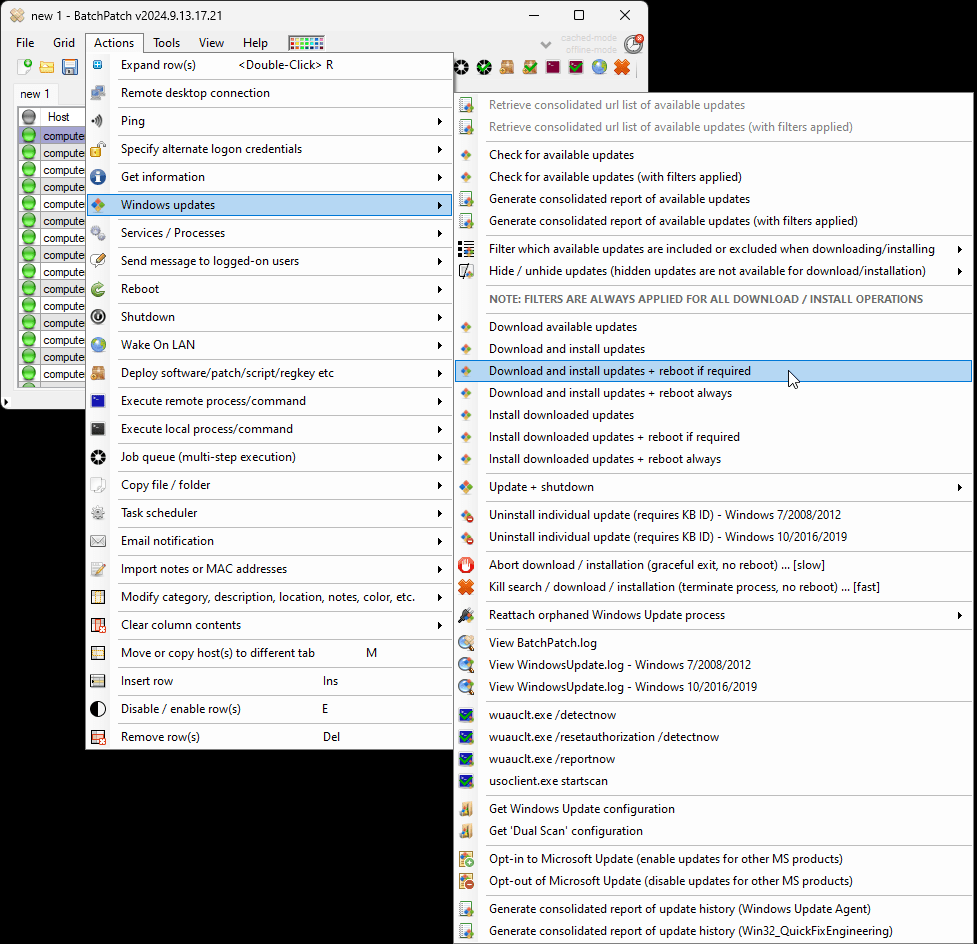Click the Ping speaker icon
Screen dimensions: 977x944
(98, 121)
